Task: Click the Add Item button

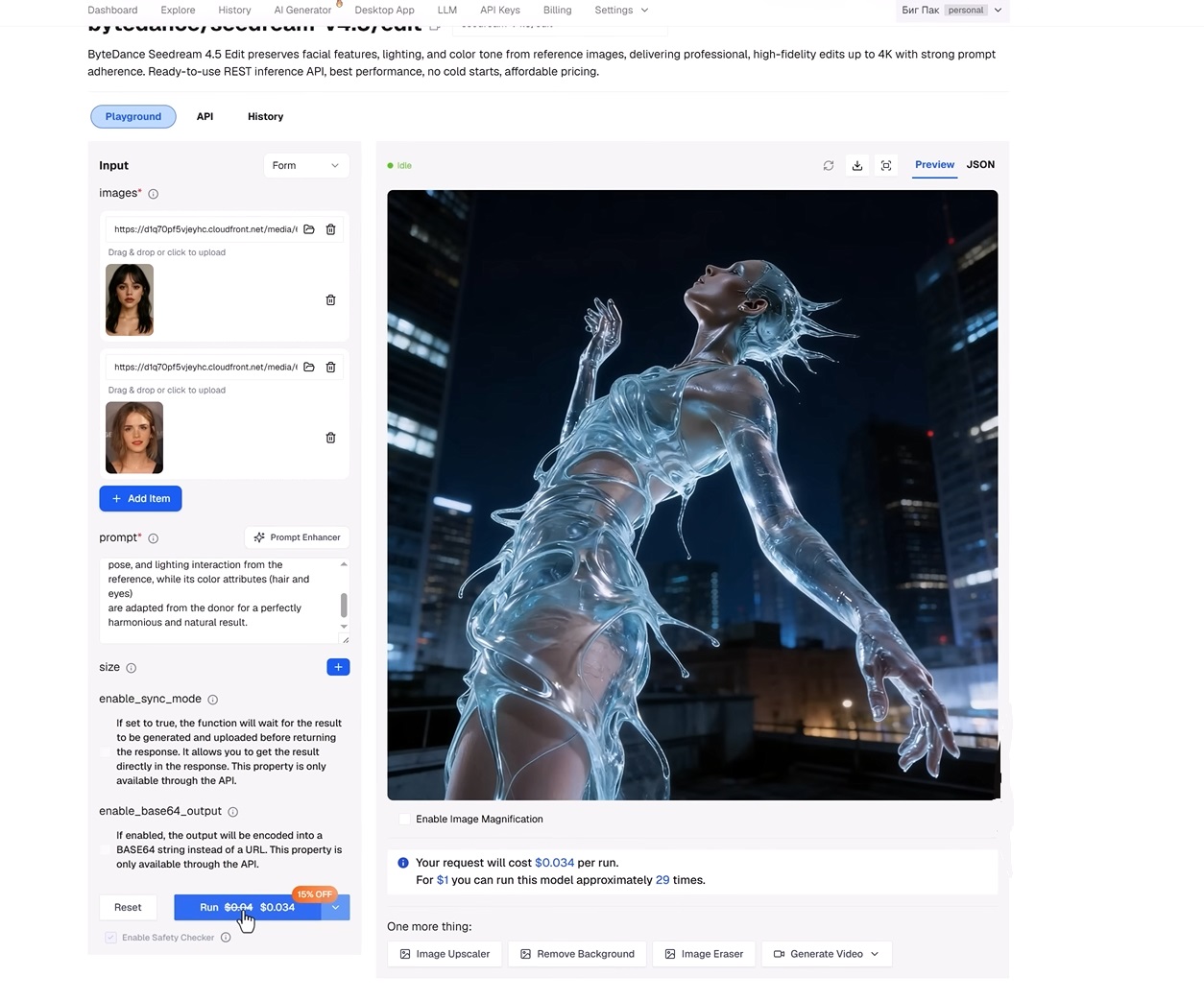Action: 140,499
